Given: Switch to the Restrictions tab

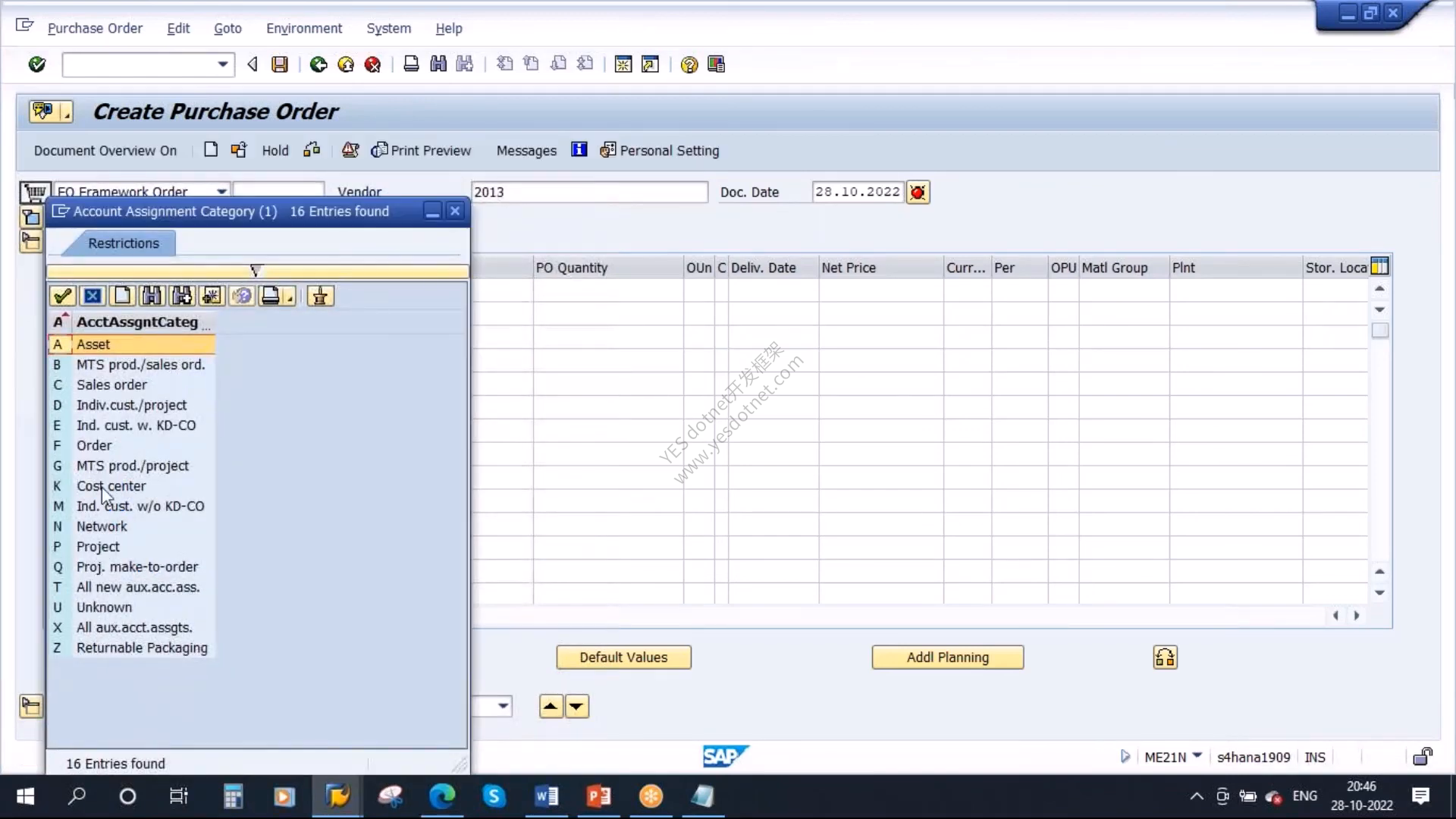Looking at the screenshot, I should tap(124, 243).
